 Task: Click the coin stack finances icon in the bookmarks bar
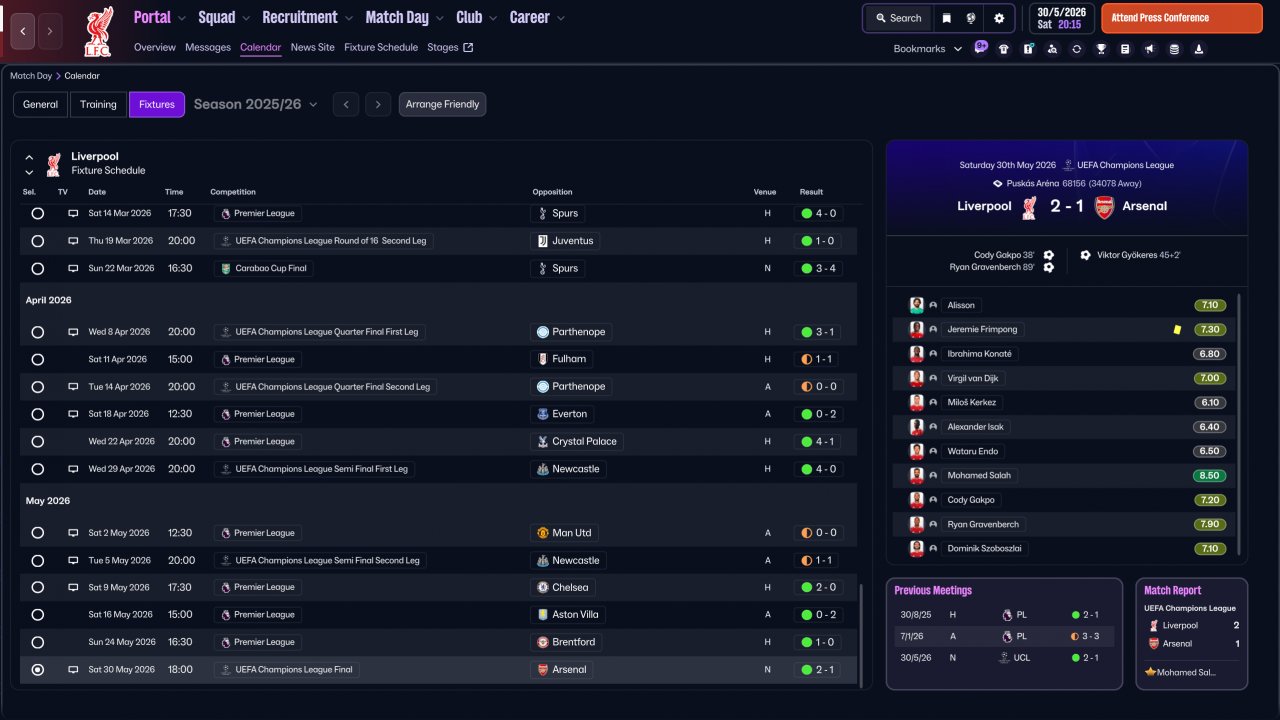[x=1174, y=49]
